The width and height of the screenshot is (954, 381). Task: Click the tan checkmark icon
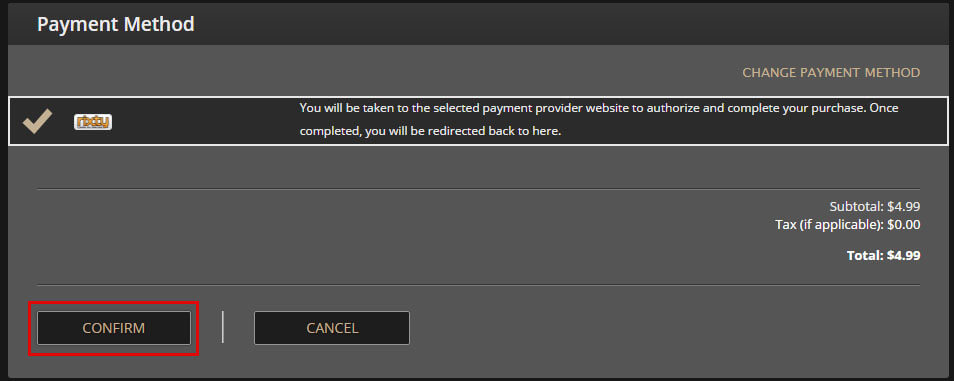tap(37, 122)
